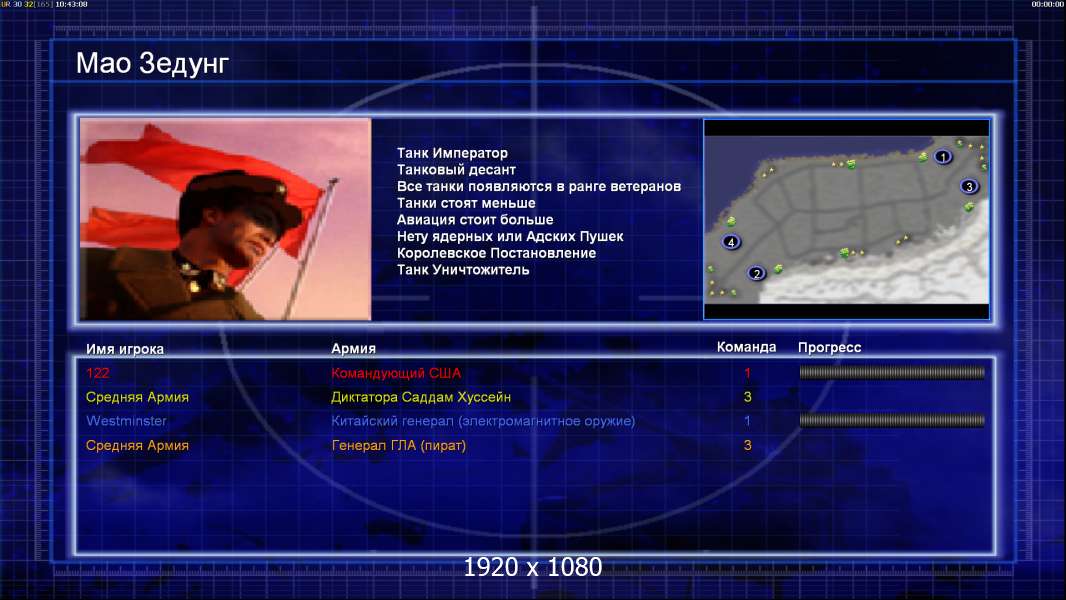The image size is (1066, 600).
Task: Click the loading progress bar for player 122
Action: click(x=892, y=372)
